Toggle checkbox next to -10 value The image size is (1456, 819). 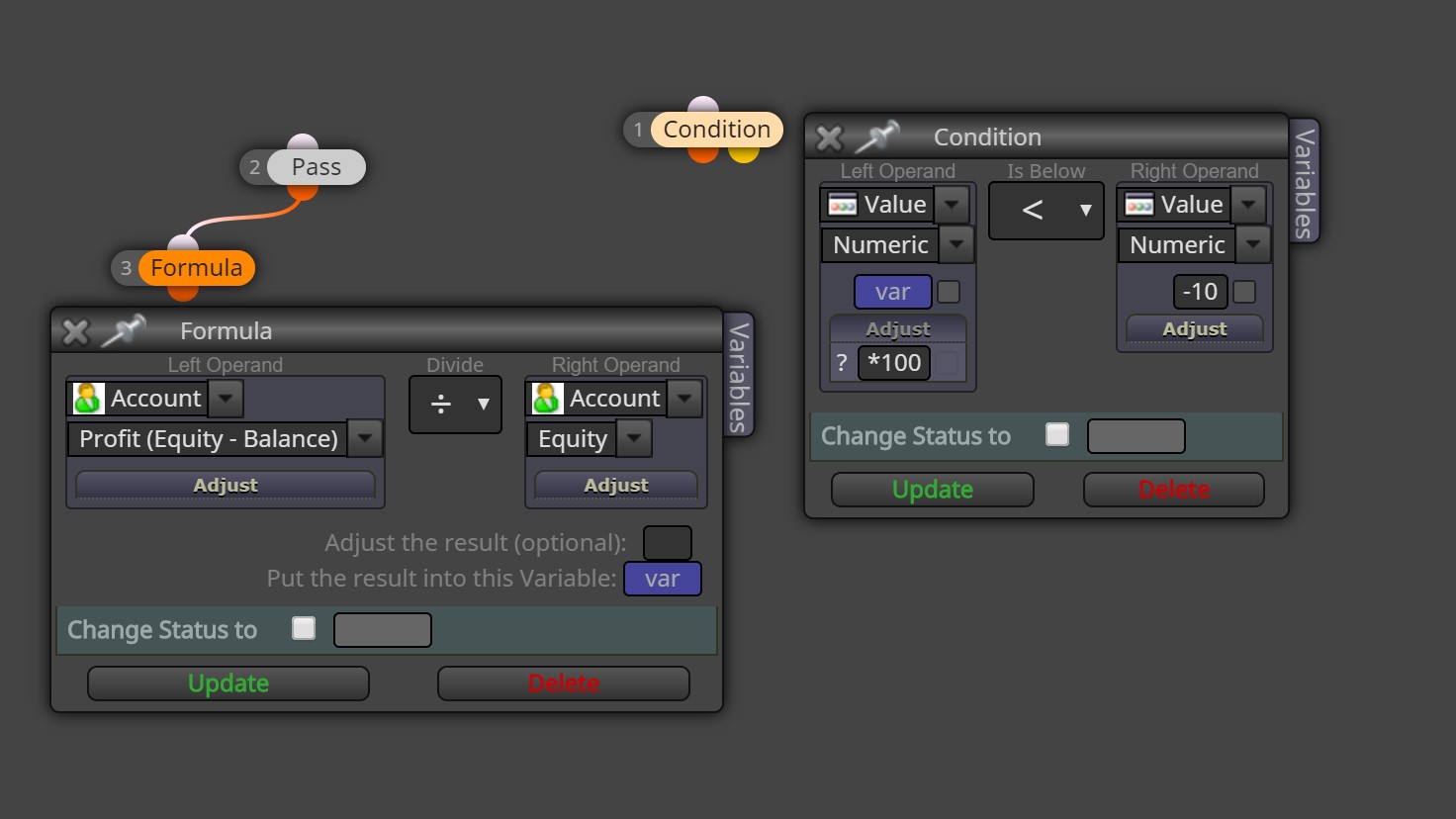1245,292
